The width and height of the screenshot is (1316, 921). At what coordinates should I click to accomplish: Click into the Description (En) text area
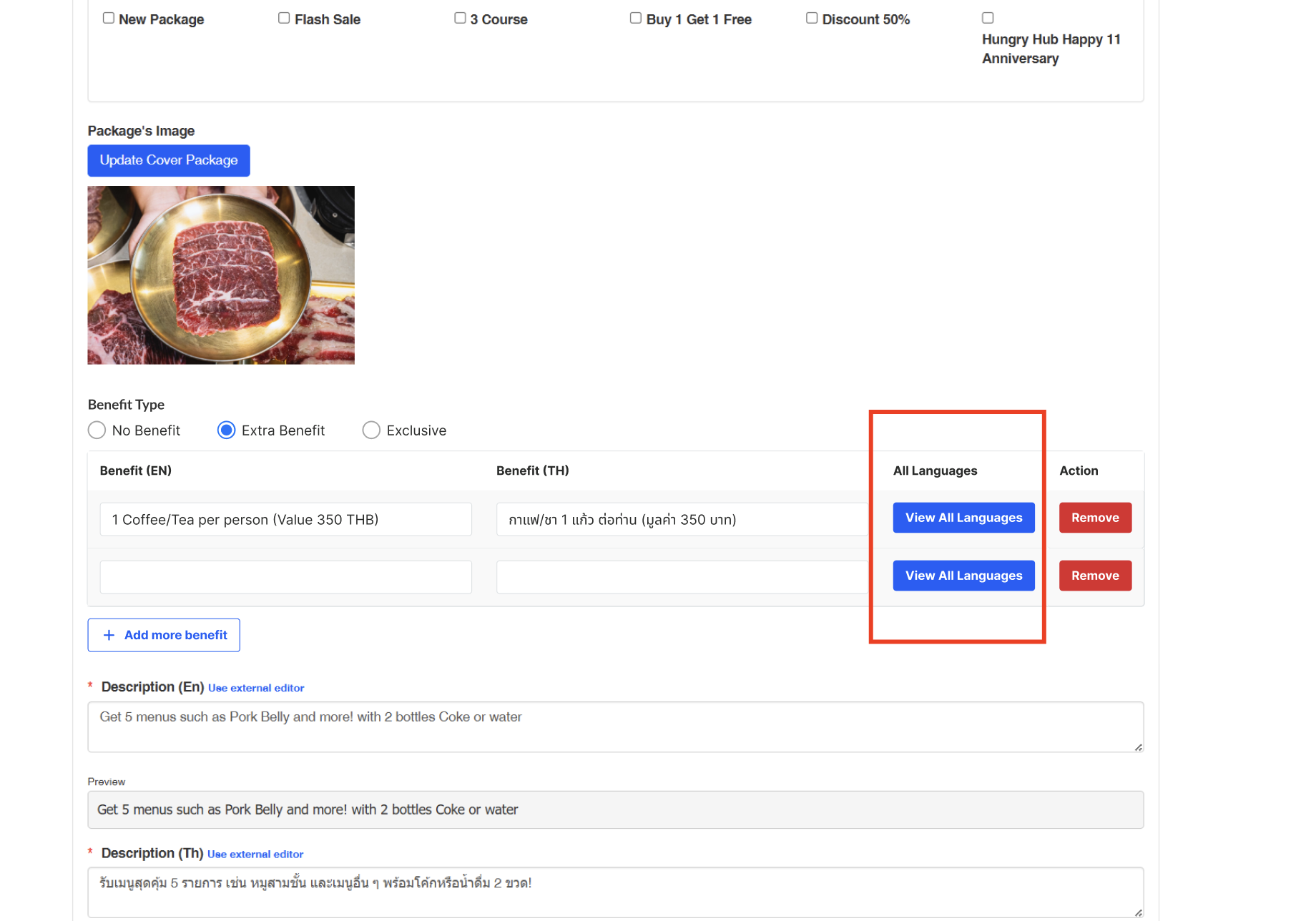tap(615, 727)
